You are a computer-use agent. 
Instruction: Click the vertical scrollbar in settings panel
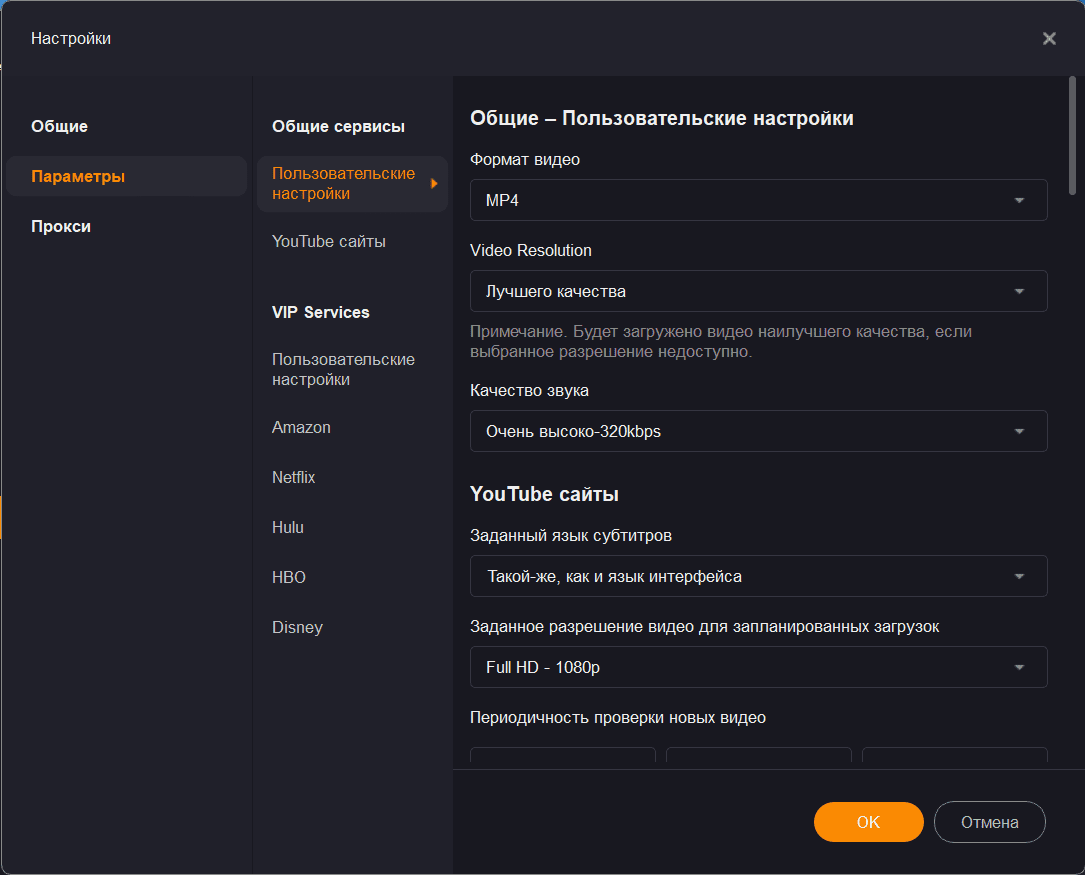tap(1073, 135)
